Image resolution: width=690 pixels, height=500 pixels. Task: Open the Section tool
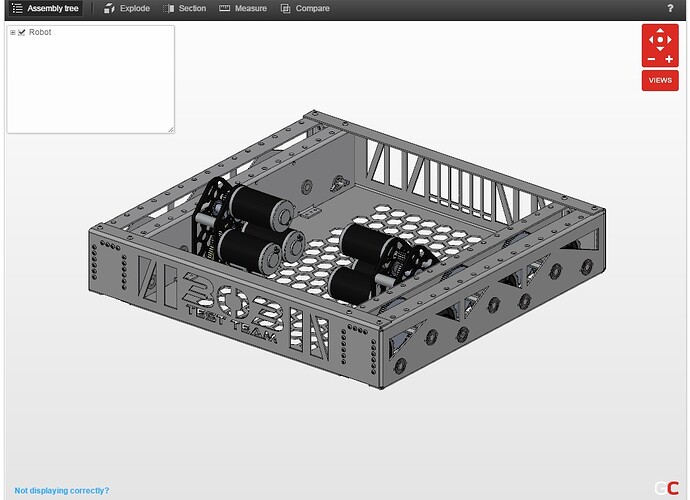tap(184, 8)
